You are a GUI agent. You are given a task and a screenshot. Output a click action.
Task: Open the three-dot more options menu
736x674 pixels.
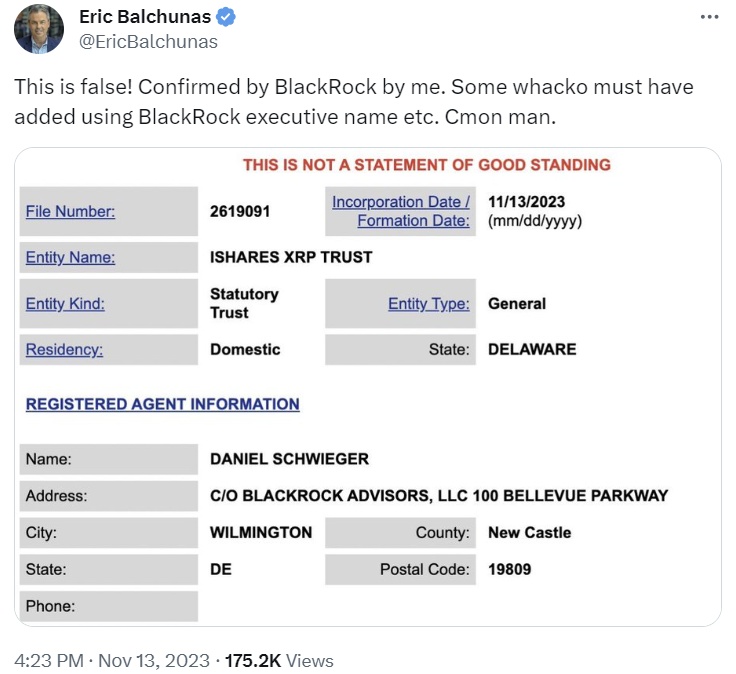coord(709,17)
